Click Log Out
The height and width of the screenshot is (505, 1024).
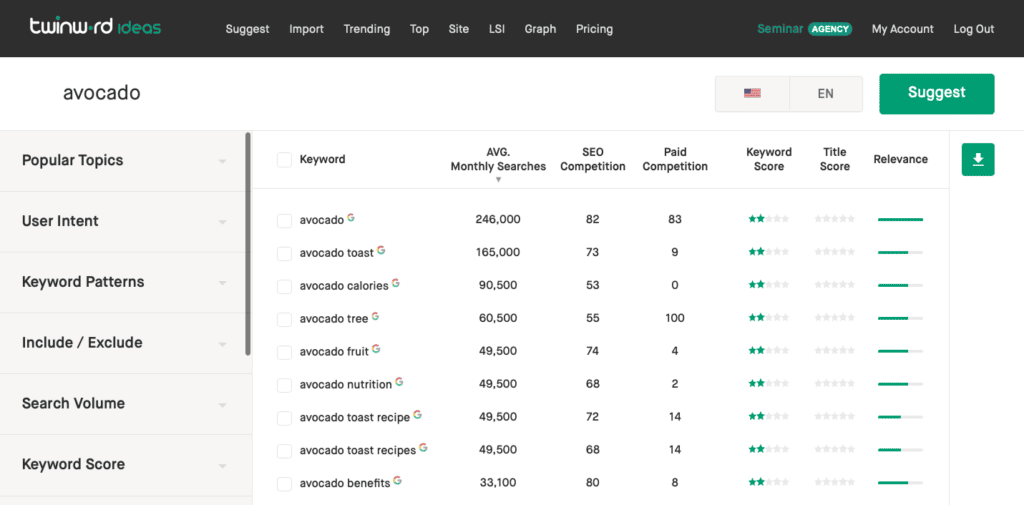click(x=974, y=29)
